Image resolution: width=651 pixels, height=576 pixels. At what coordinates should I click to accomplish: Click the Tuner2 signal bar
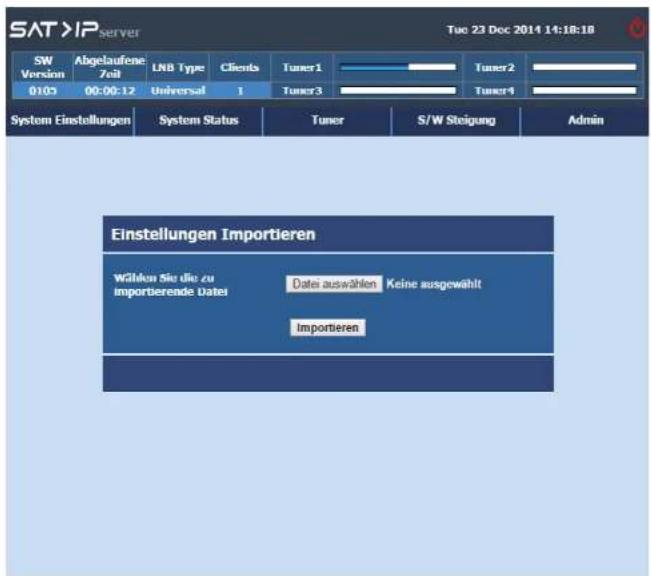[x=585, y=67]
